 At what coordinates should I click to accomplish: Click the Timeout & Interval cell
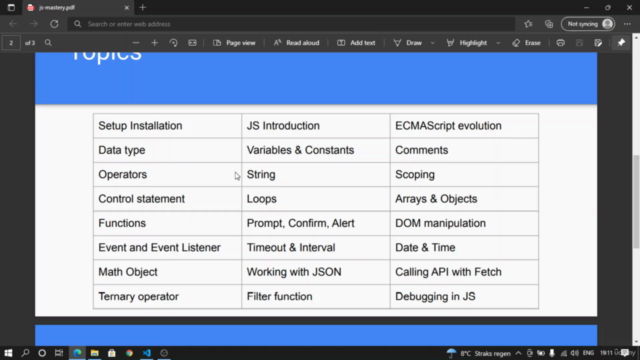tap(316, 248)
